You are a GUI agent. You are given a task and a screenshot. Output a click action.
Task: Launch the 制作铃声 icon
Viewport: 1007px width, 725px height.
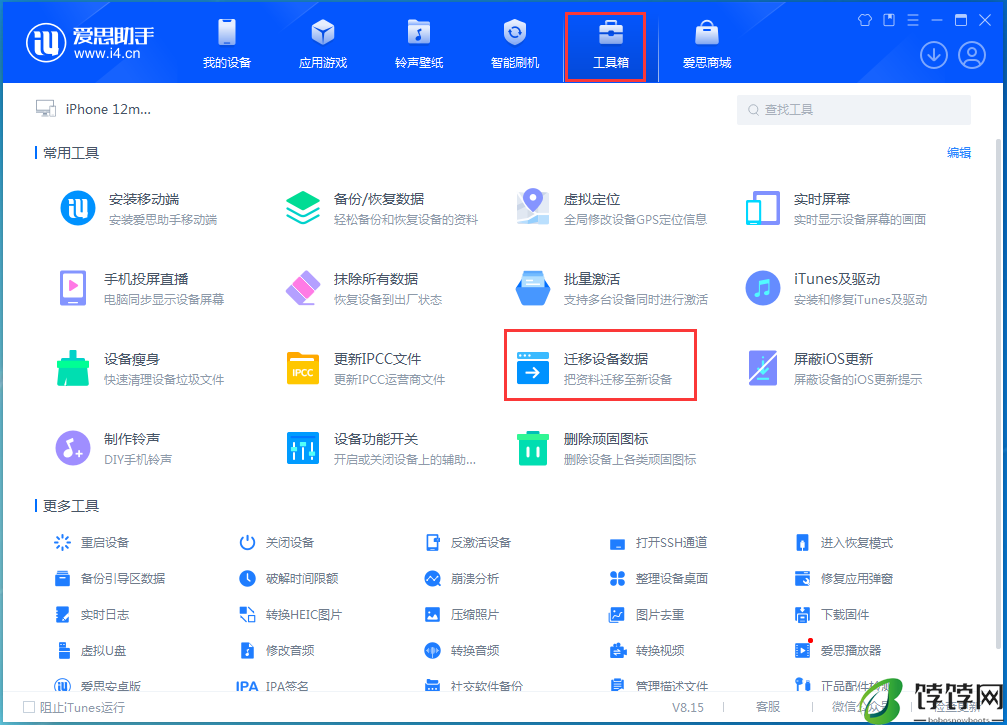(x=73, y=448)
